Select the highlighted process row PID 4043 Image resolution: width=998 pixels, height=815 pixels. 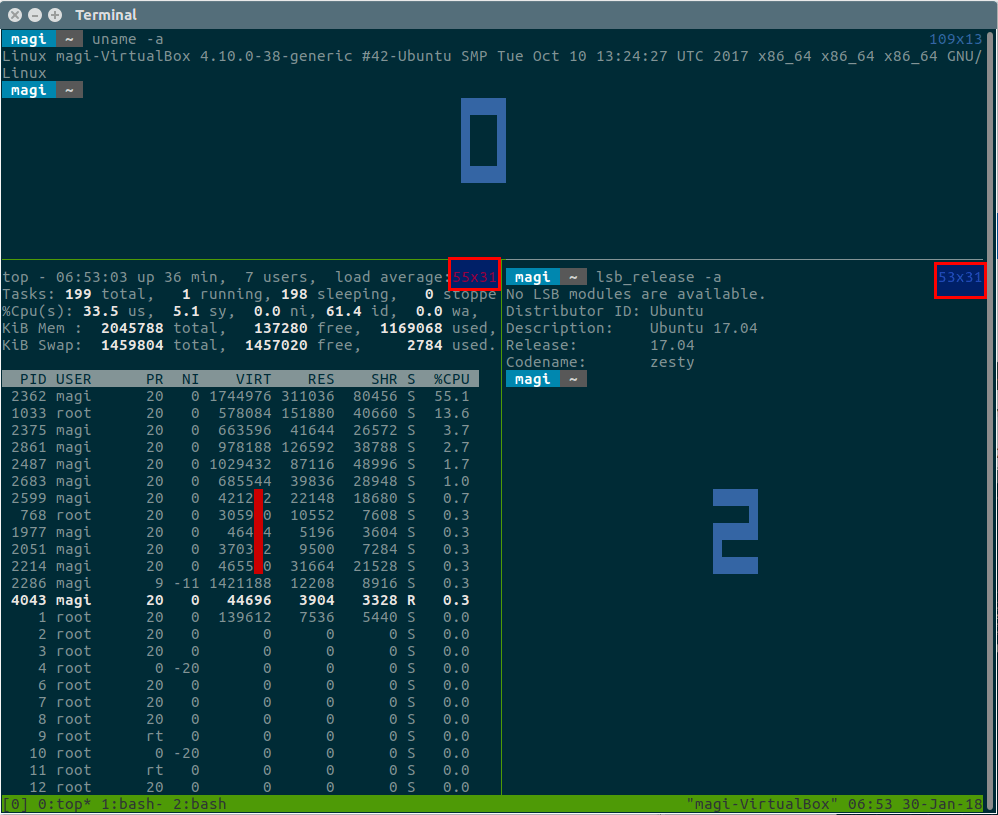pyautogui.click(x=240, y=600)
